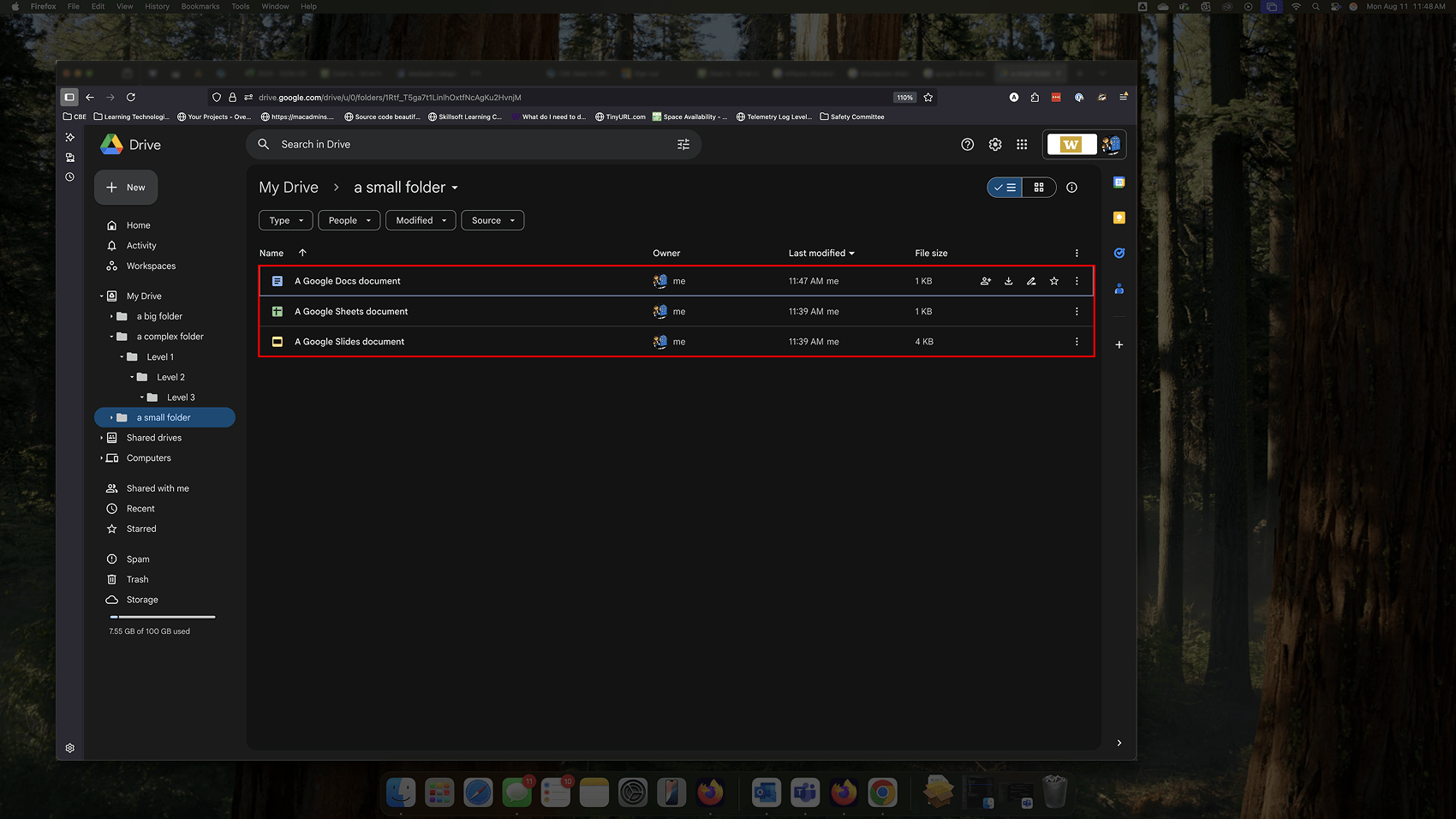This screenshot has width=1456, height=819.
Task: Rename the Google Docs document via pencil icon
Action: [x=1031, y=280]
